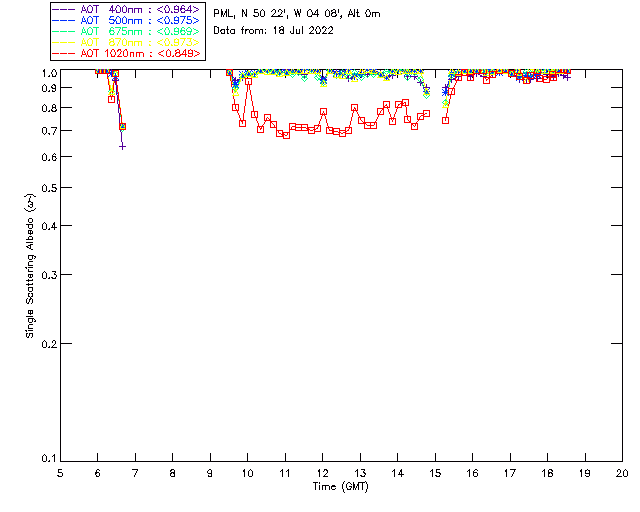Click the x-axis tick label 18

[x=547, y=473]
